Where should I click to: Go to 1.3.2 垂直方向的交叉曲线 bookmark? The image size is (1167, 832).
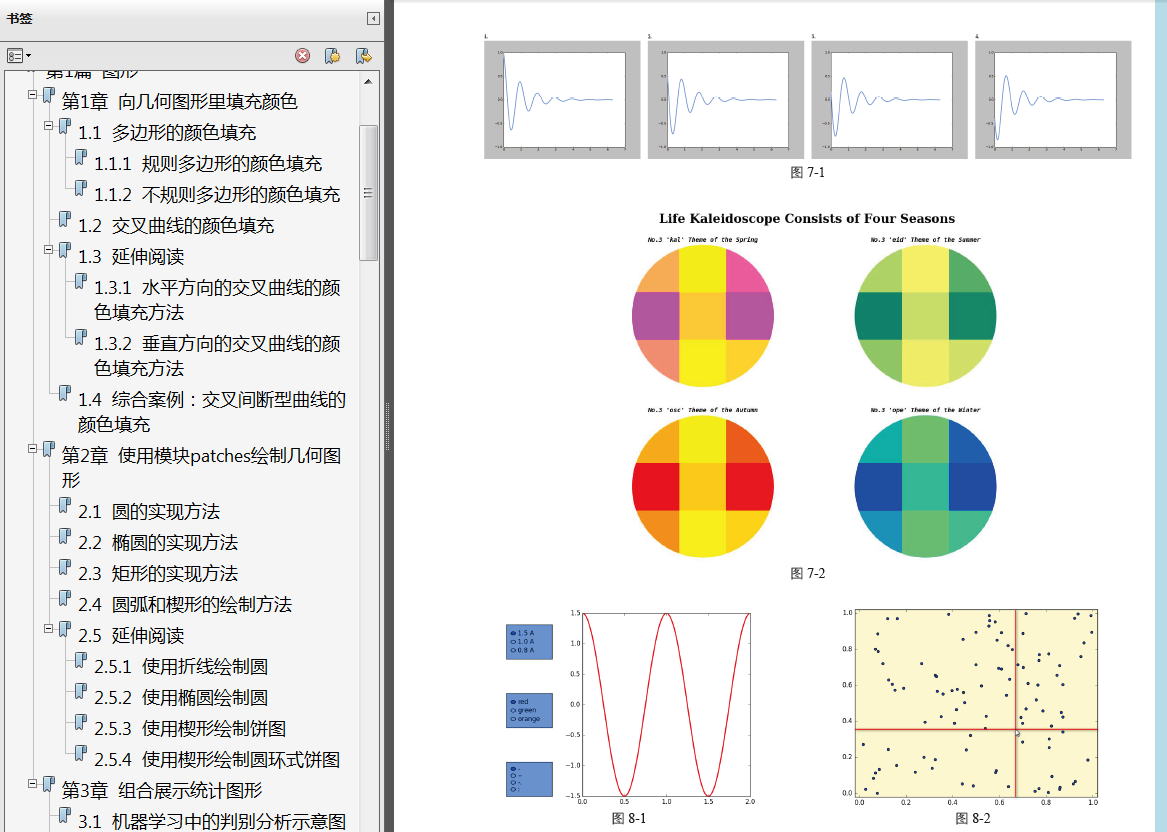pos(217,356)
